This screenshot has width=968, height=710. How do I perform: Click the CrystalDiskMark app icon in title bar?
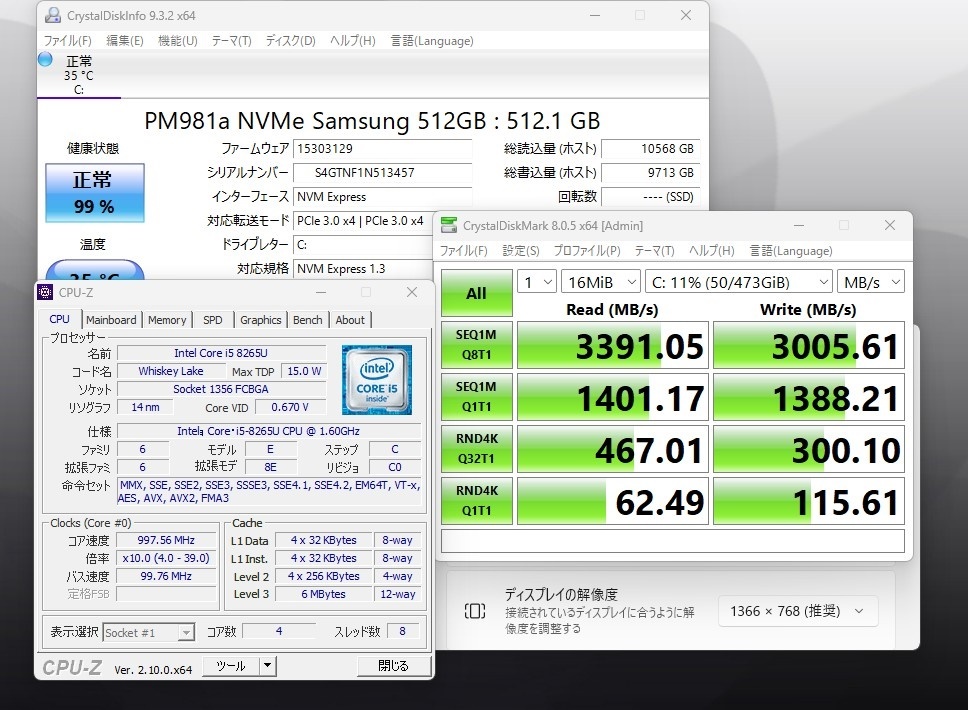click(x=449, y=225)
